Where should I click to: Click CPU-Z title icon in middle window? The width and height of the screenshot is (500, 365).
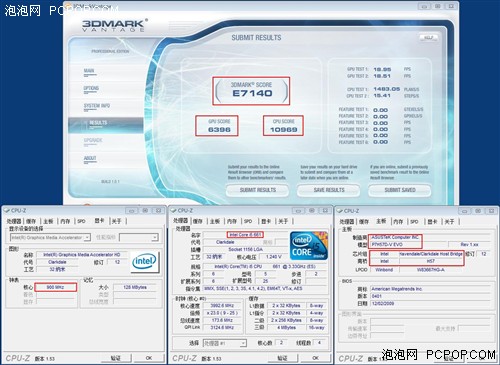[x=173, y=210]
